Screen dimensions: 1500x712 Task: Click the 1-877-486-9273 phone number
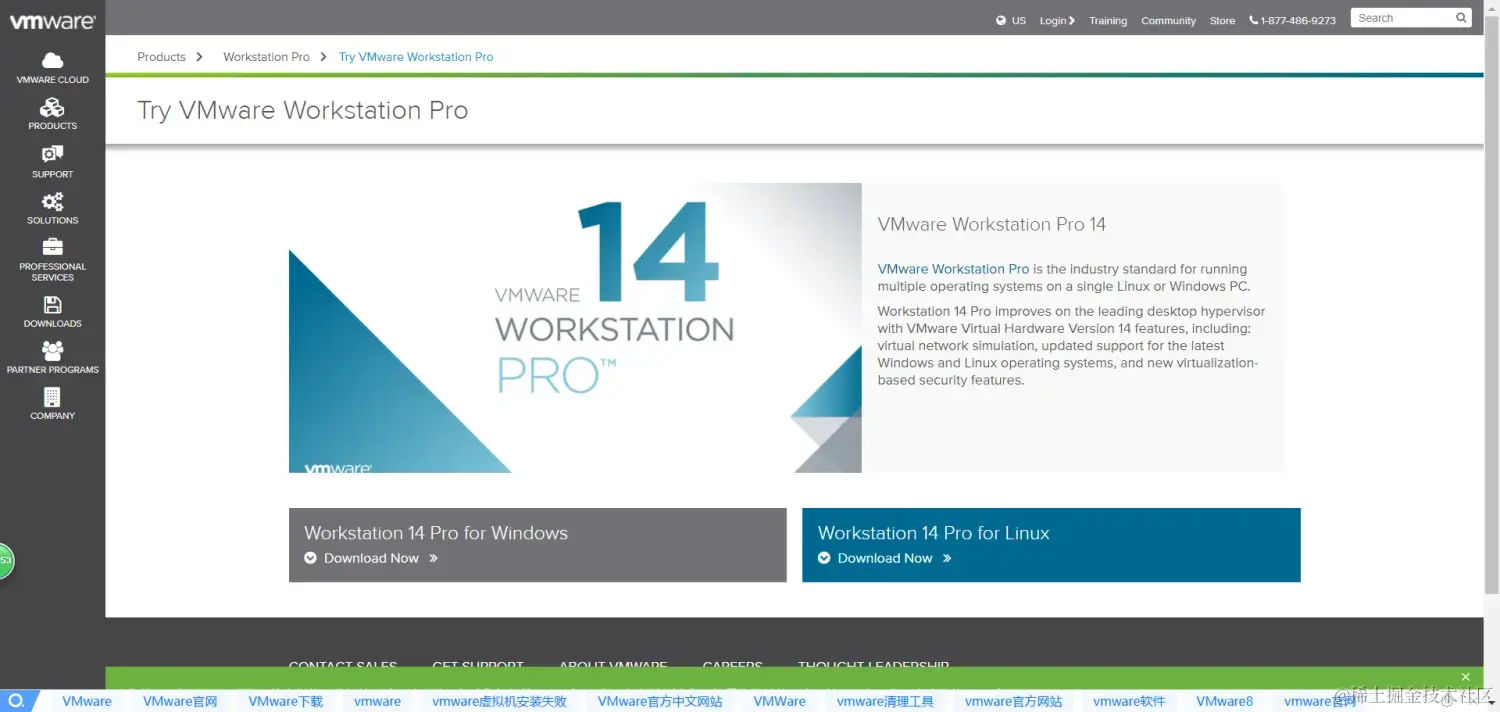pyautogui.click(x=1298, y=20)
